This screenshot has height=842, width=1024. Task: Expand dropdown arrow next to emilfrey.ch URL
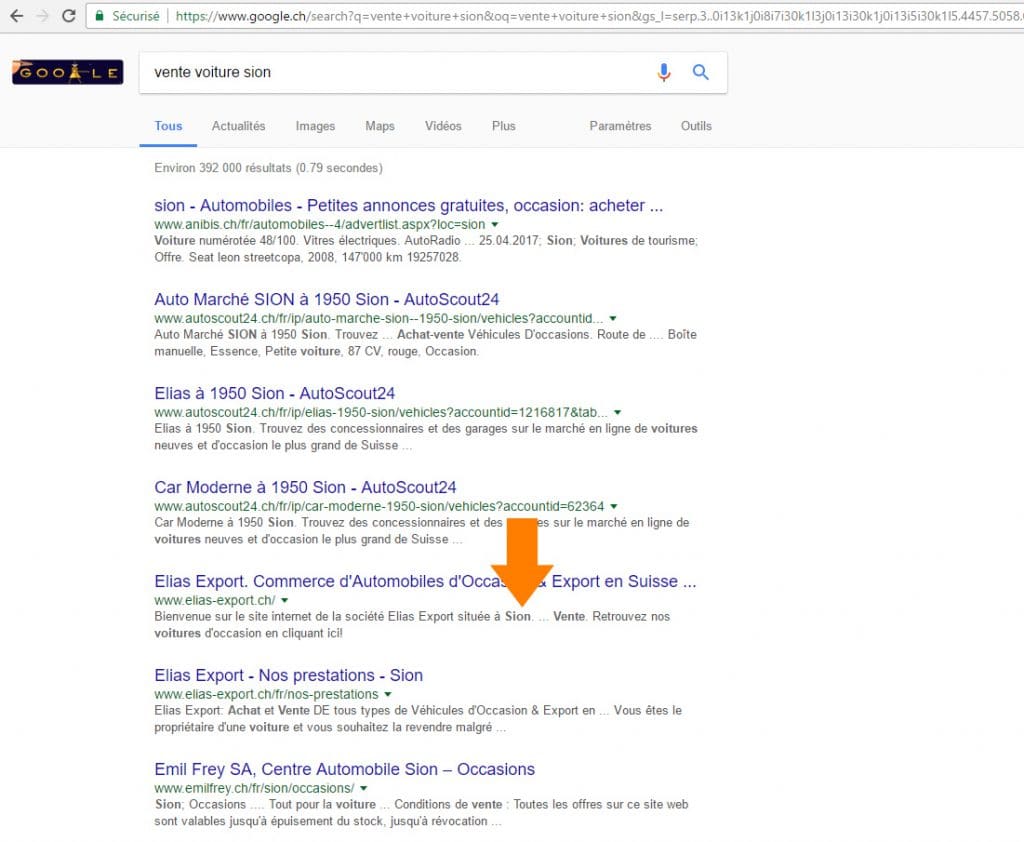tap(364, 789)
